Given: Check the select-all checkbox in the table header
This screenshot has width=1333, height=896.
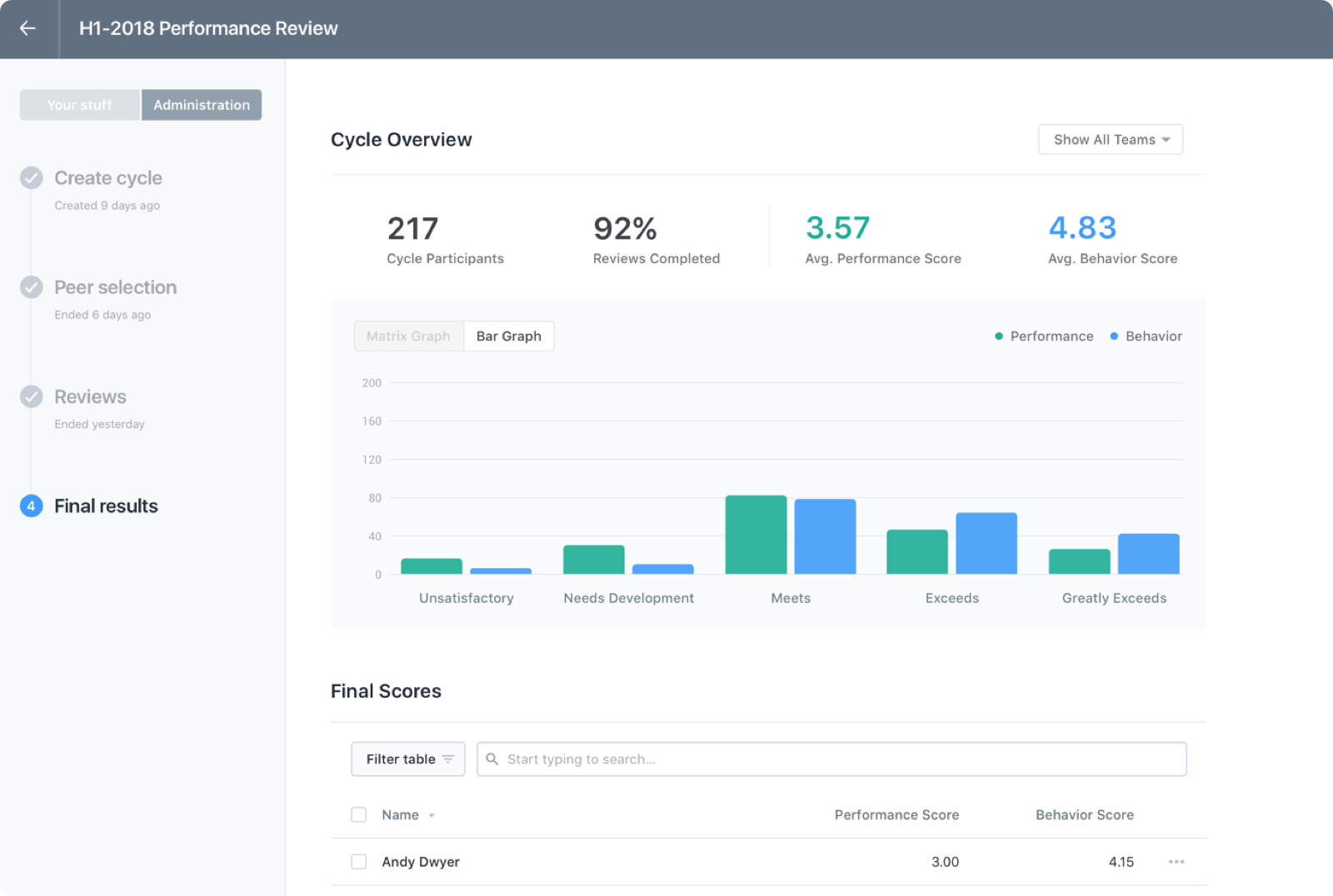Looking at the screenshot, I should (358, 814).
